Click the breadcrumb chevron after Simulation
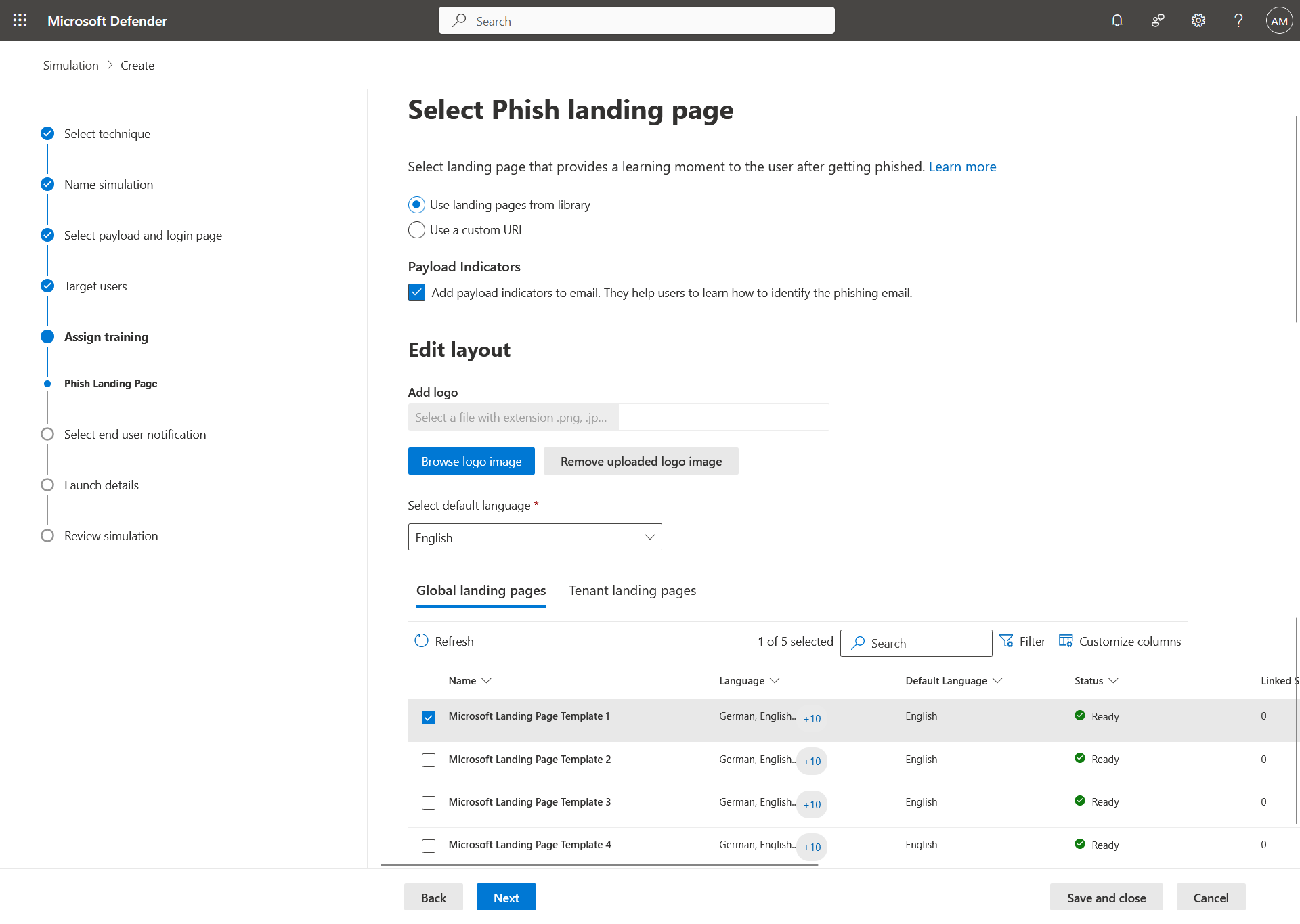This screenshot has height=924, width=1300. coord(110,65)
